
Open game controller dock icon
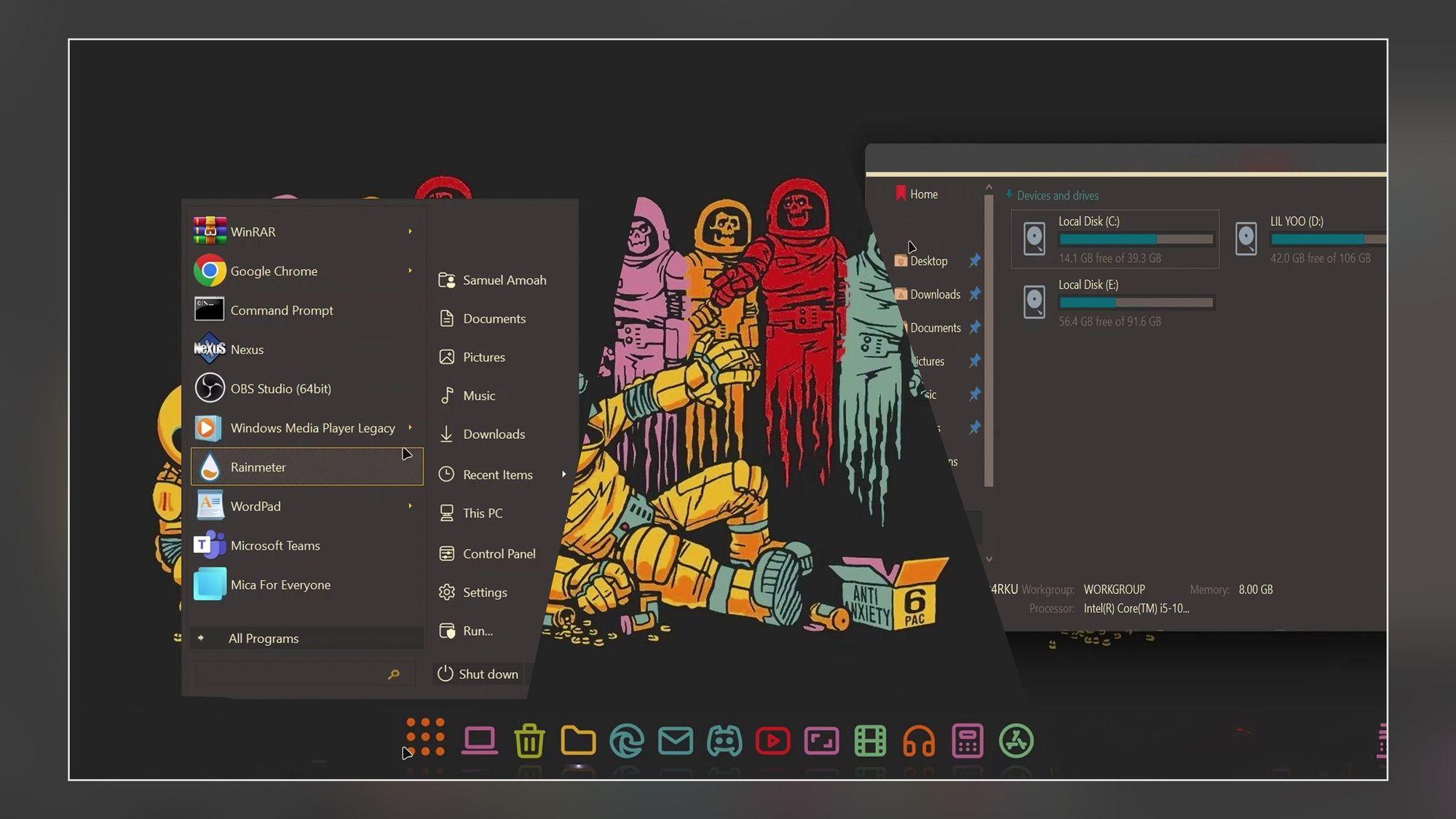724,741
